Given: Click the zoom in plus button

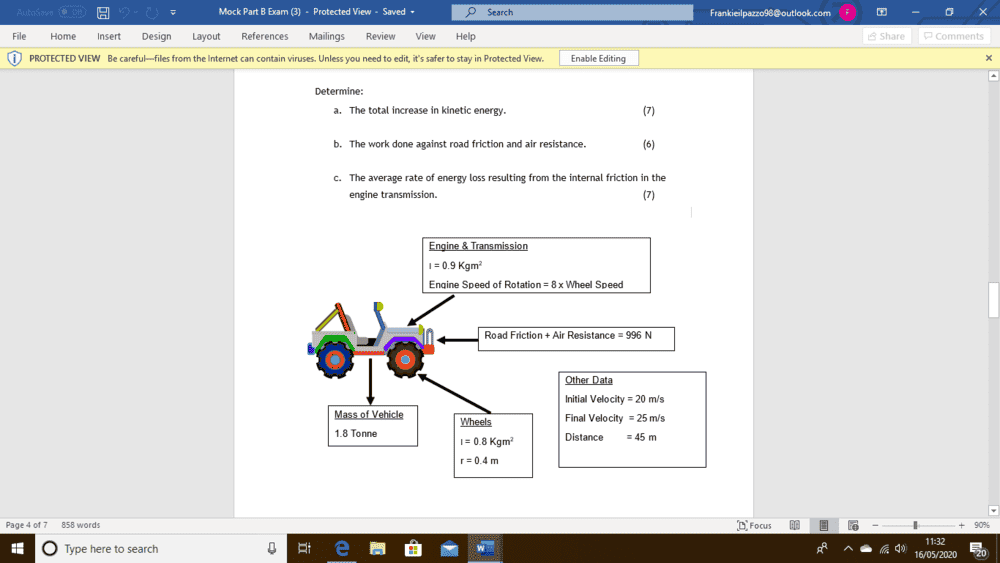Looking at the screenshot, I should (x=960, y=525).
